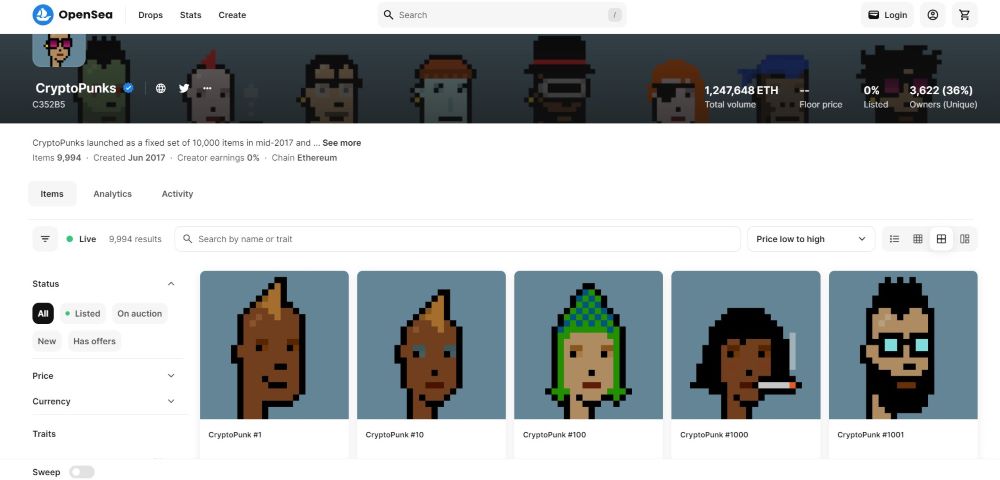1000x480 pixels.
Task: Click the CryptoPunks collection avatar
Action: click(x=59, y=50)
